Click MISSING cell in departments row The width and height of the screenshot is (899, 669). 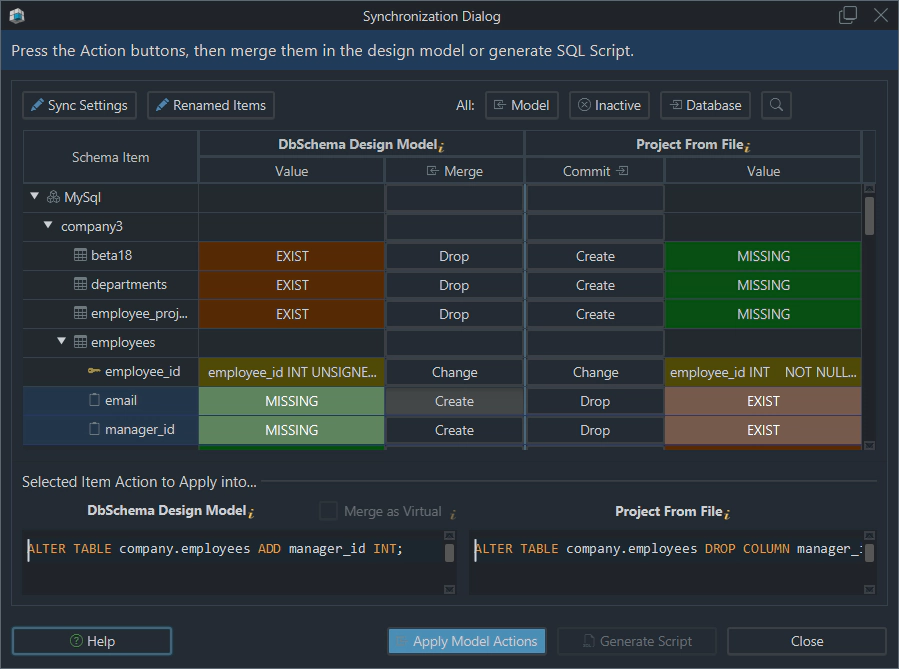(763, 285)
